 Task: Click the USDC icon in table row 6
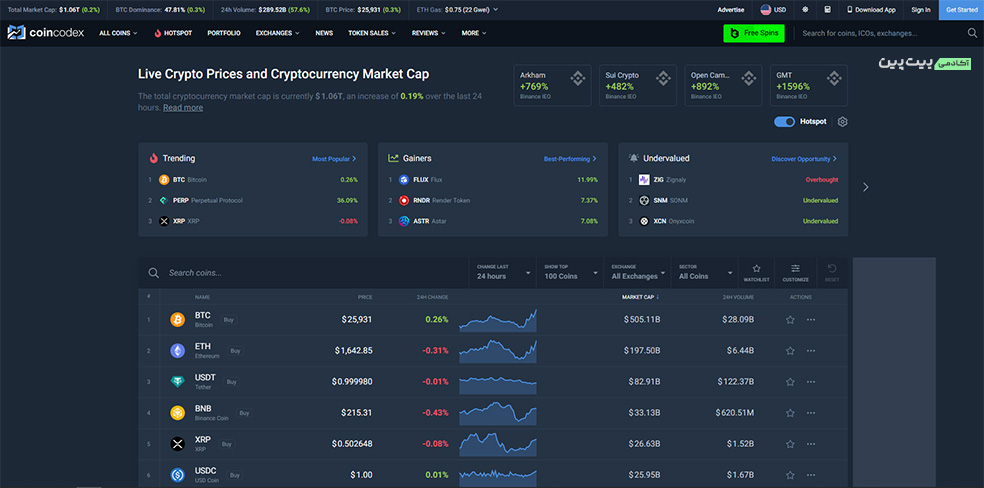[x=178, y=475]
